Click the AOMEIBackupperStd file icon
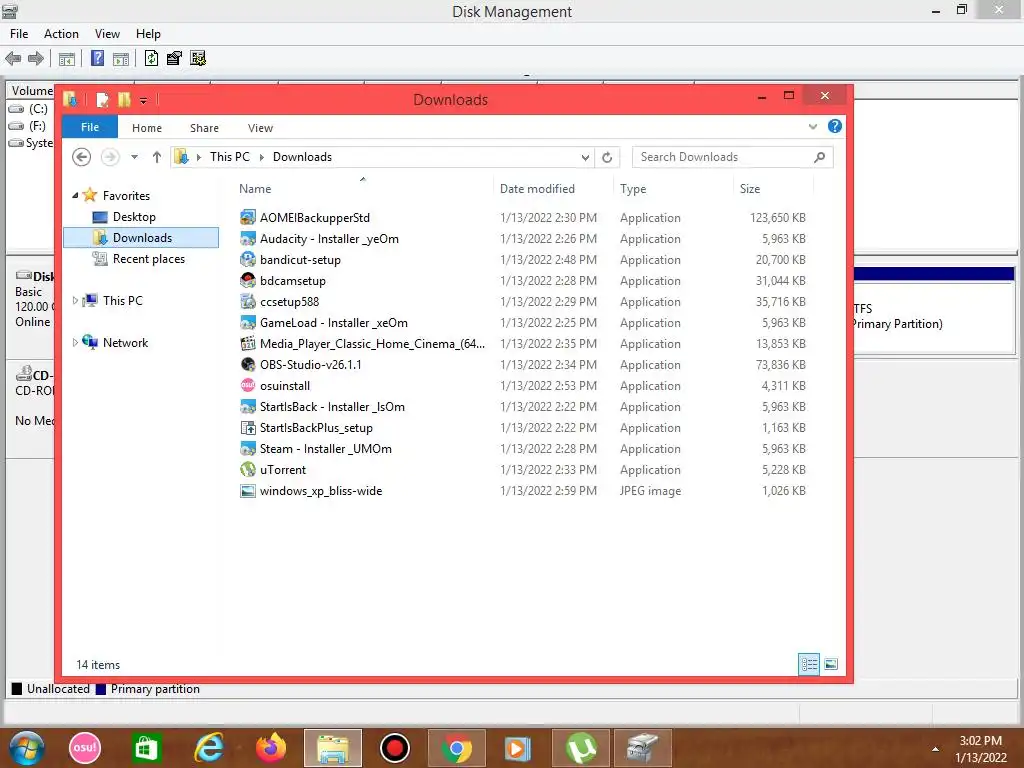This screenshot has width=1024, height=768. (248, 217)
